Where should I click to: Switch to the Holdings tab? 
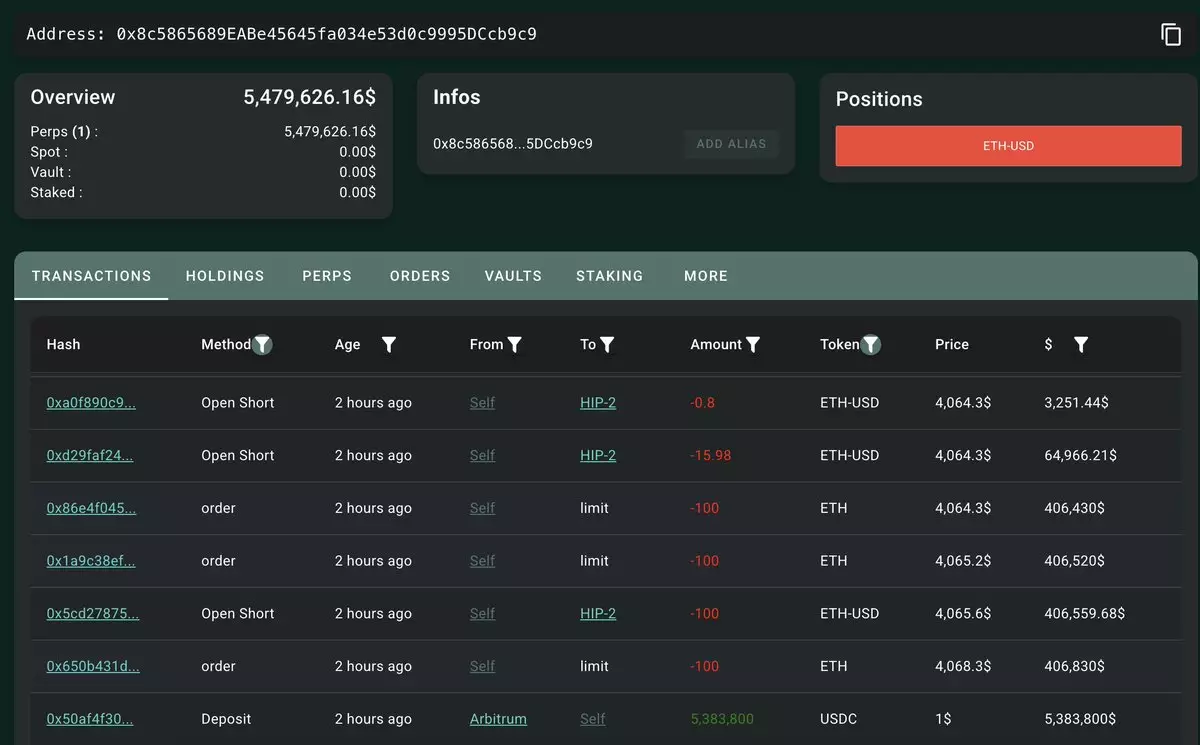[x=225, y=276]
